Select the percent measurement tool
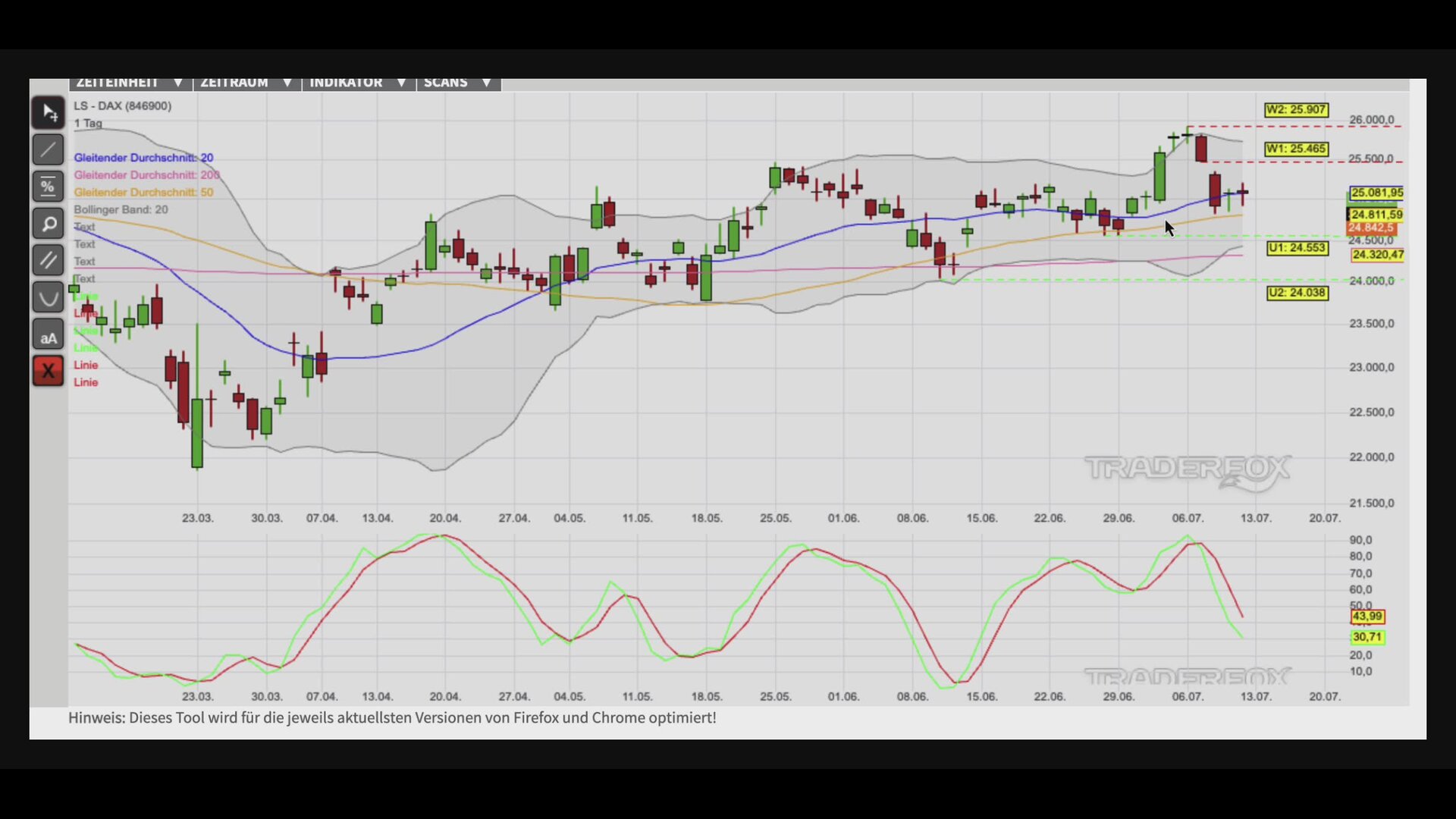The width and height of the screenshot is (1456, 819). 48,187
